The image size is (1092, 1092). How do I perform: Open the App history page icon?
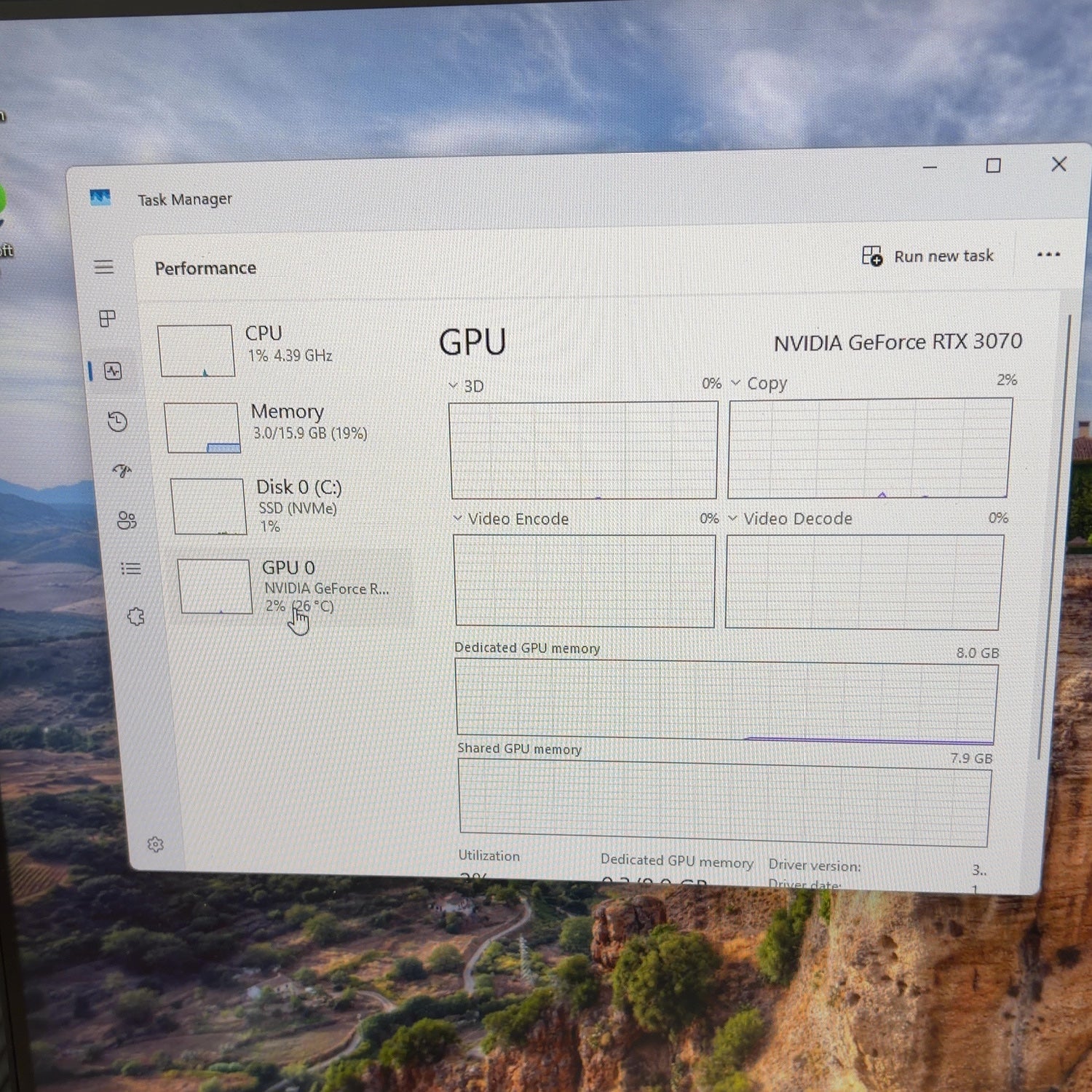117,422
